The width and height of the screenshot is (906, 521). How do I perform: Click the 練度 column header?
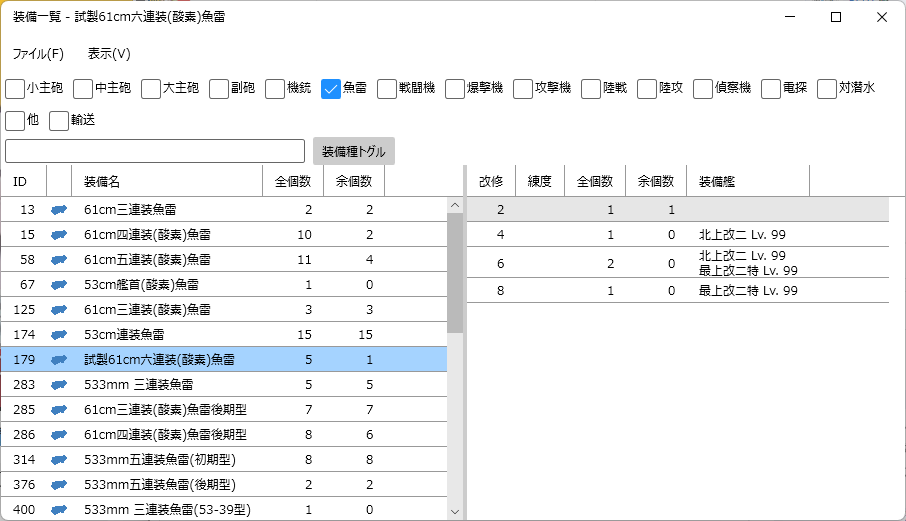point(540,181)
